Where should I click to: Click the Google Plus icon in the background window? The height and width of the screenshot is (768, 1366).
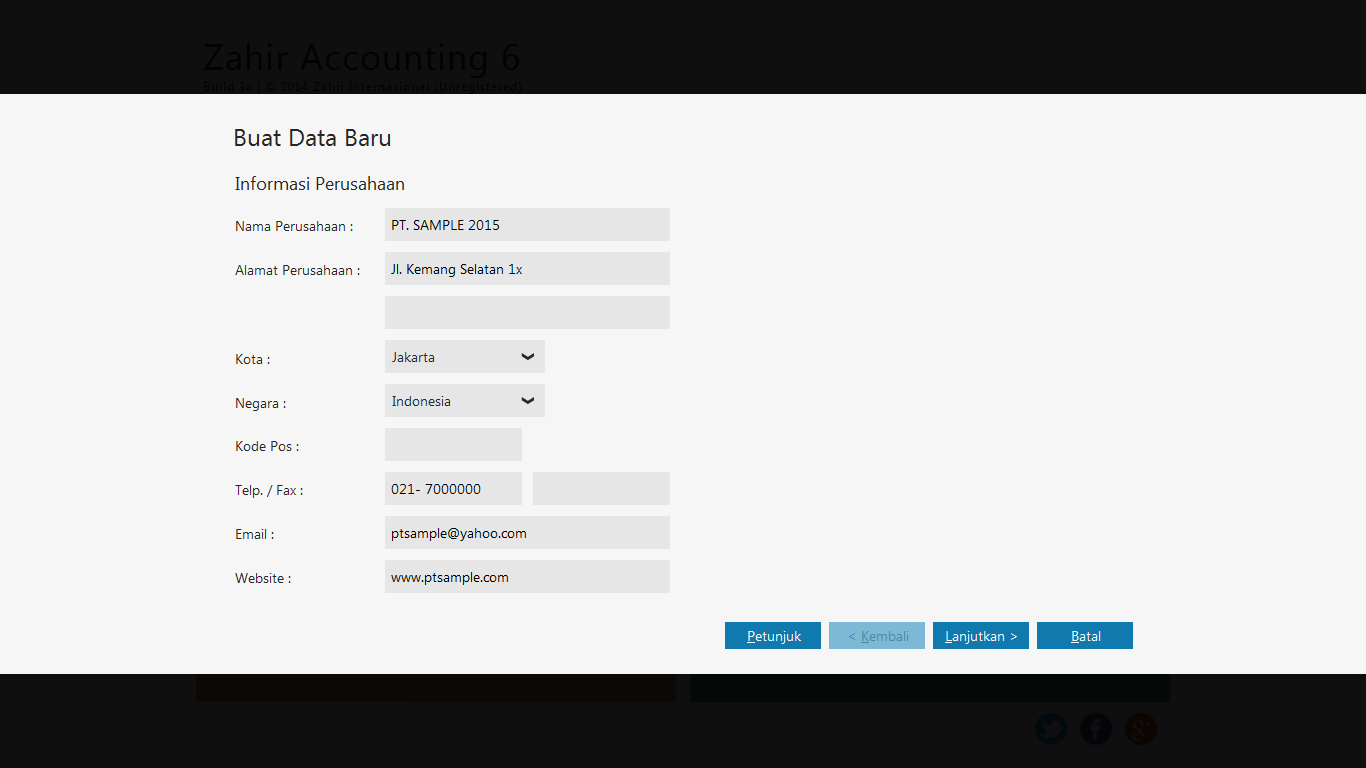(1141, 728)
